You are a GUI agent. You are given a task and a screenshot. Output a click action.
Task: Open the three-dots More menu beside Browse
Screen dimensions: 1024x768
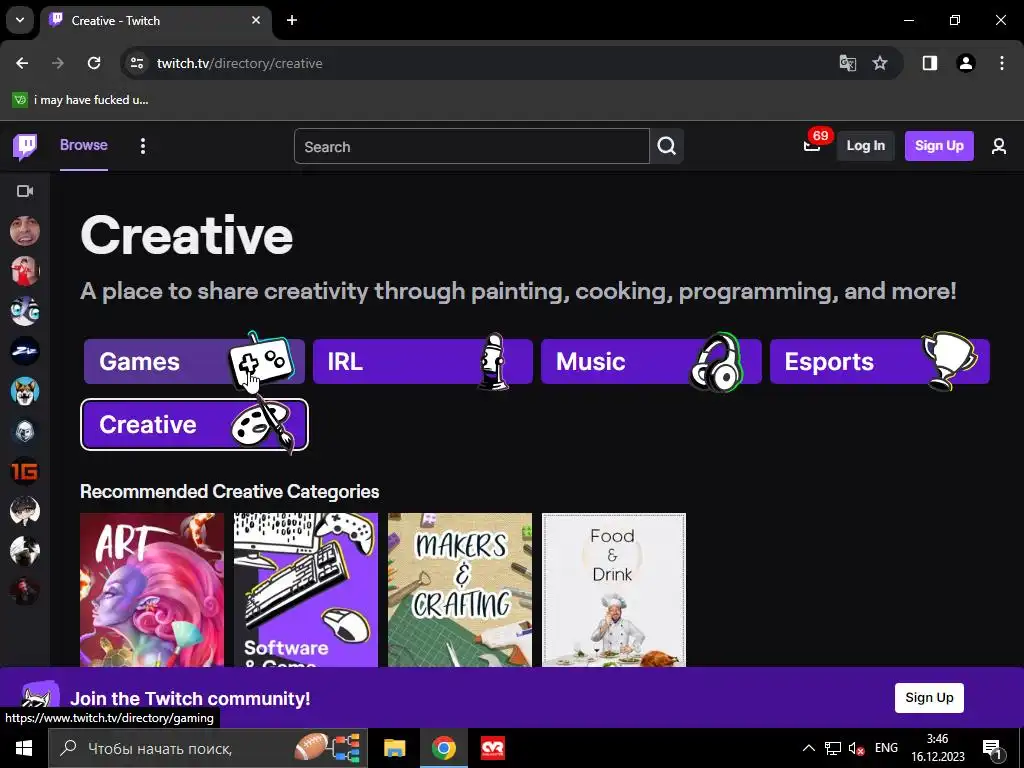coord(143,146)
